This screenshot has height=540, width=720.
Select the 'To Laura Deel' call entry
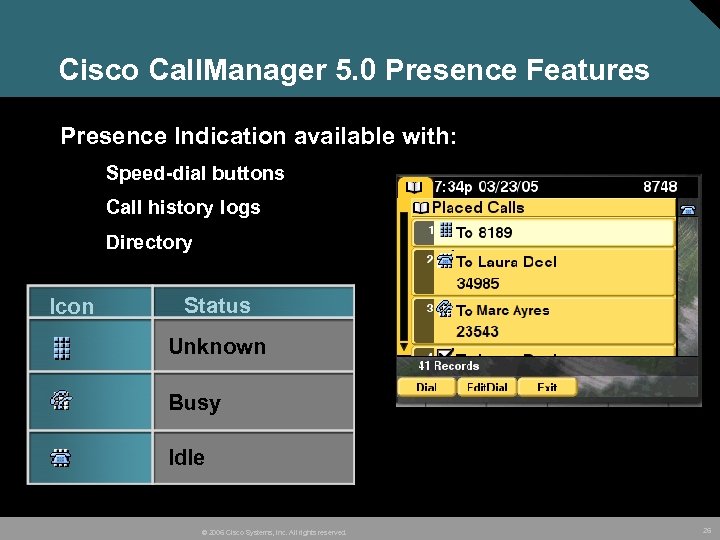pyautogui.click(x=544, y=272)
